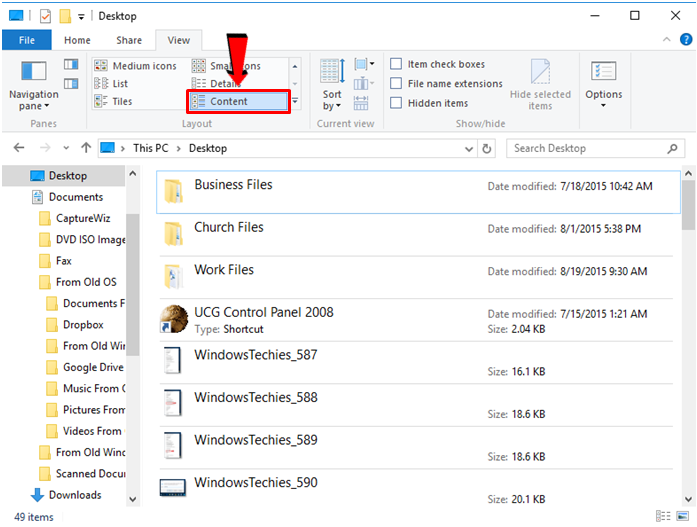This screenshot has height=527, width=697.
Task: Click Hide selected items button
Action: coord(540,84)
